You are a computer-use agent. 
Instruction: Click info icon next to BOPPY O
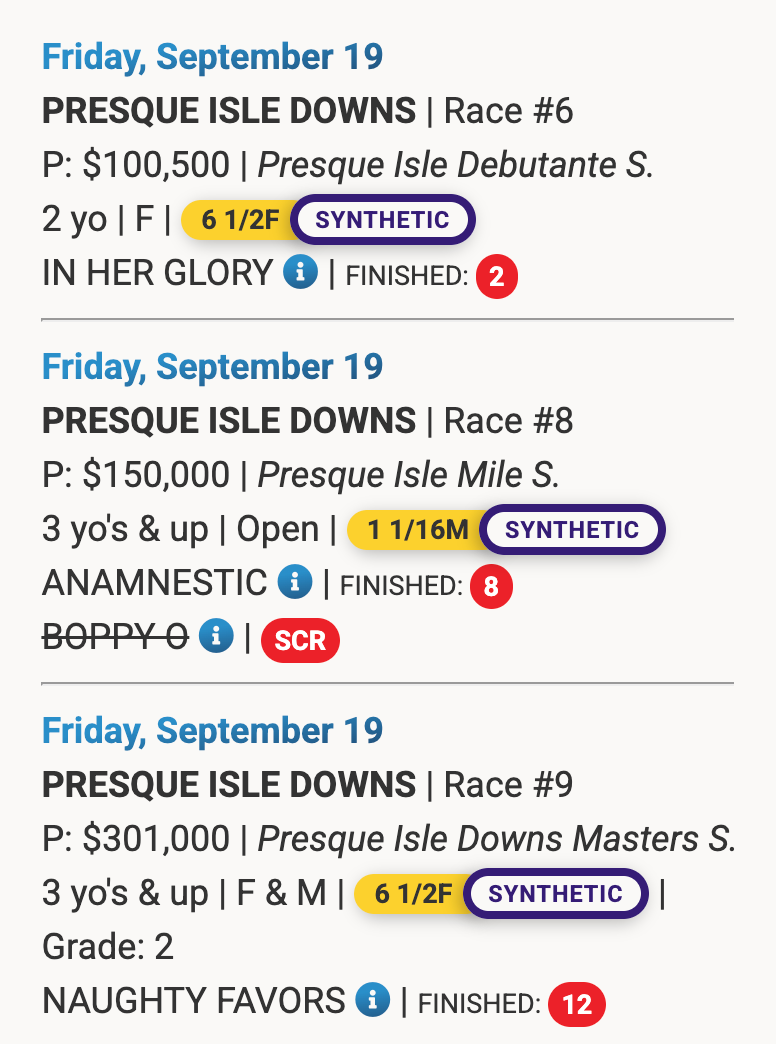(x=215, y=636)
